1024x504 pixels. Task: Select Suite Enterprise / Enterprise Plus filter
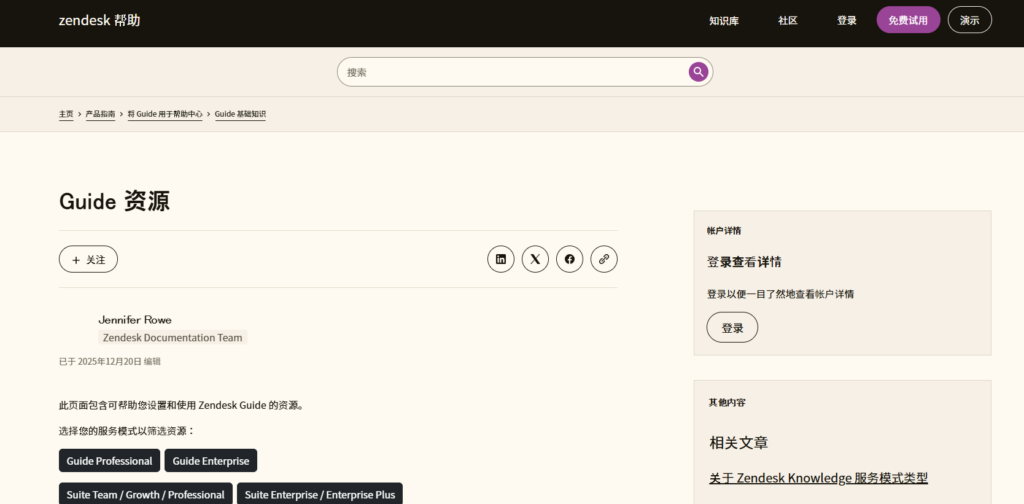point(320,494)
